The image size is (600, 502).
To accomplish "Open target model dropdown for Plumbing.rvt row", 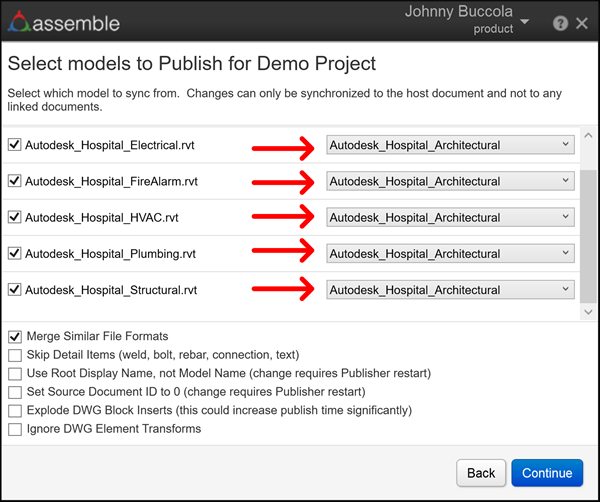I will 450,253.
